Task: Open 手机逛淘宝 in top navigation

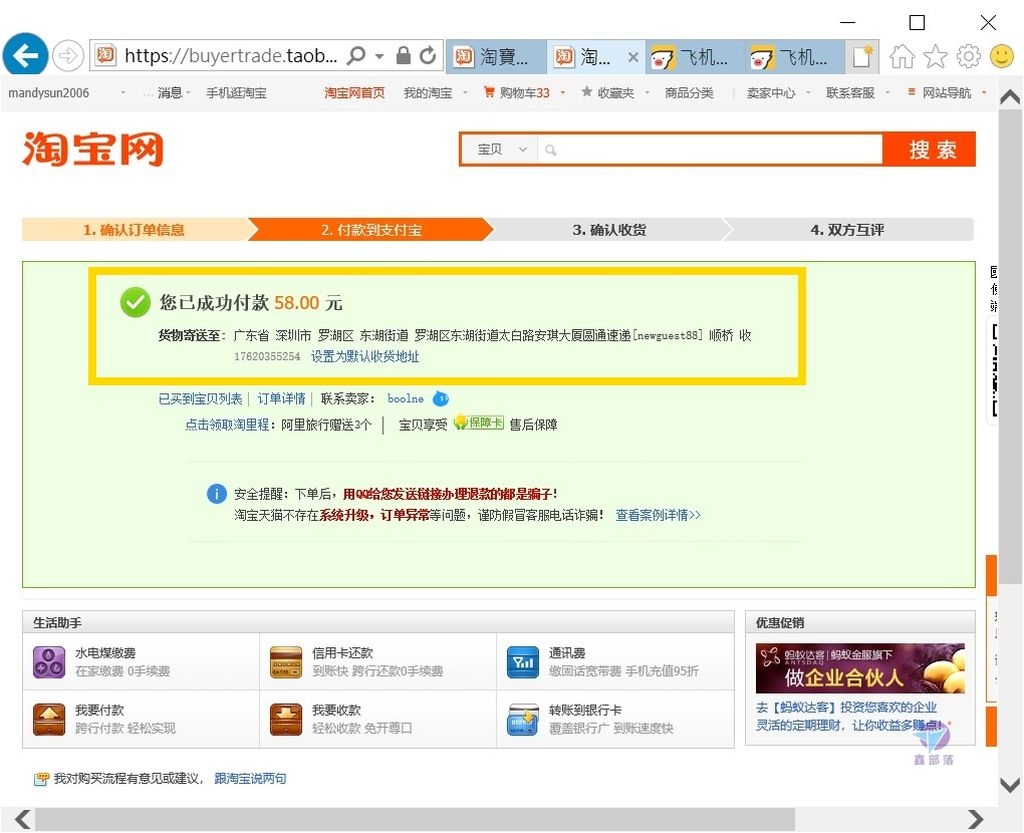Action: coord(236,93)
